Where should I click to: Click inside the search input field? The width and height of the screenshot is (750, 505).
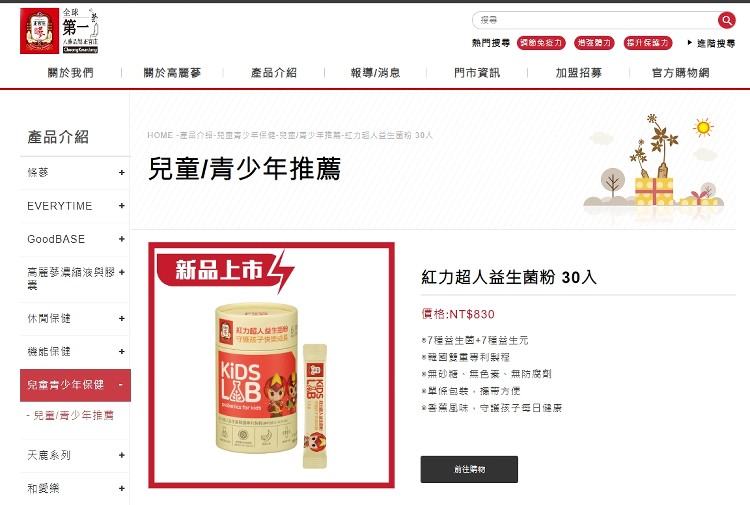pos(595,20)
